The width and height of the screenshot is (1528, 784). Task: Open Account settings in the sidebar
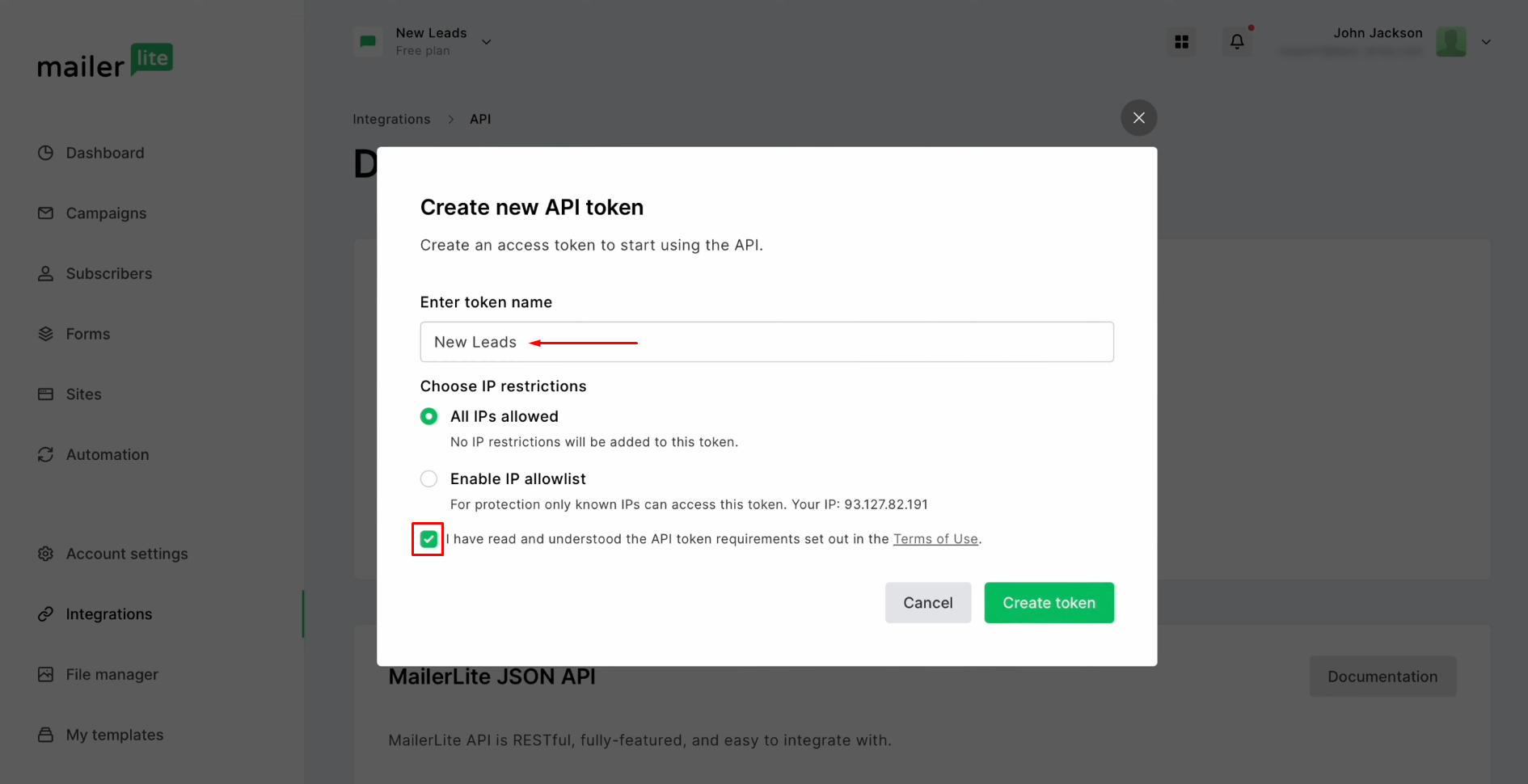coord(127,554)
